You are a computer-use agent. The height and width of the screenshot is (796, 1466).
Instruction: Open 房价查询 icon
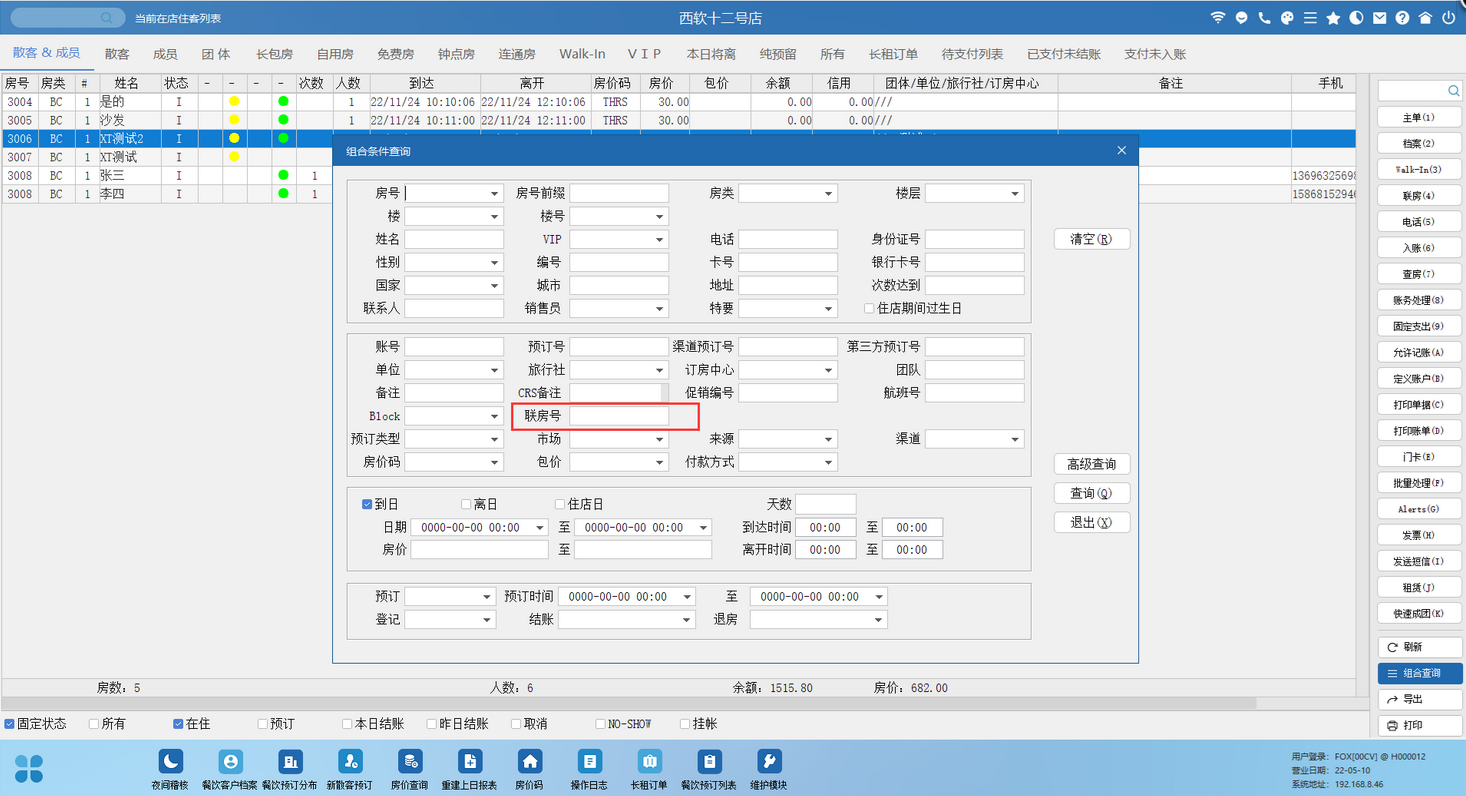point(410,761)
